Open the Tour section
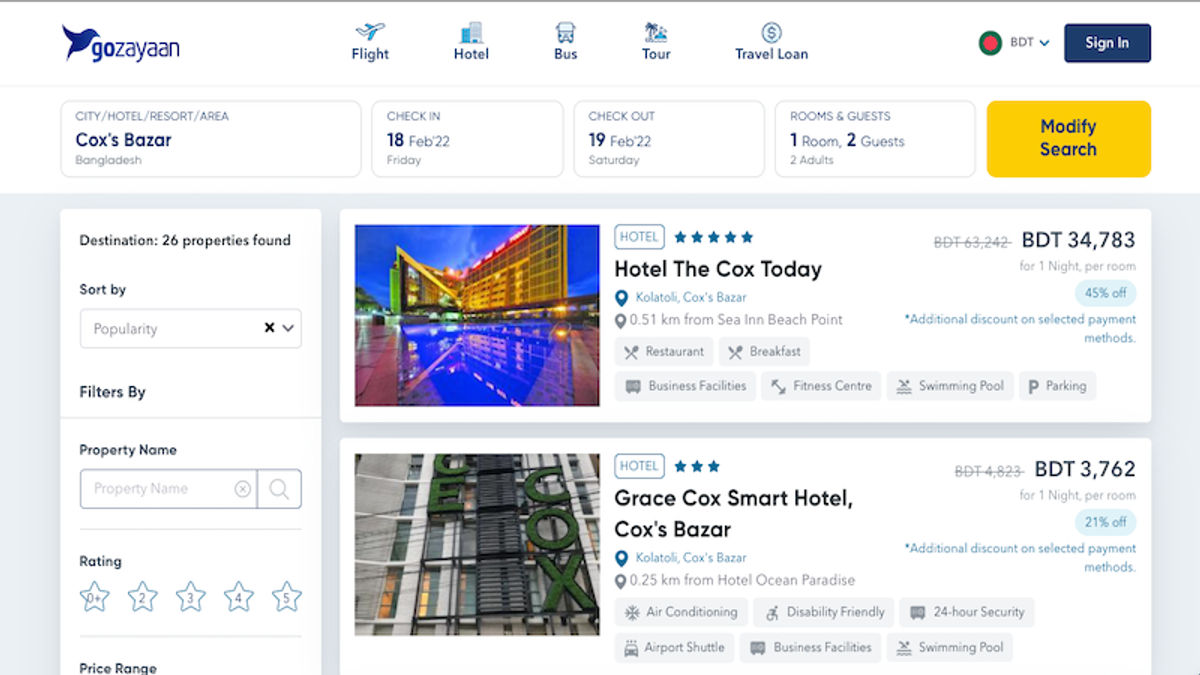 point(654,40)
